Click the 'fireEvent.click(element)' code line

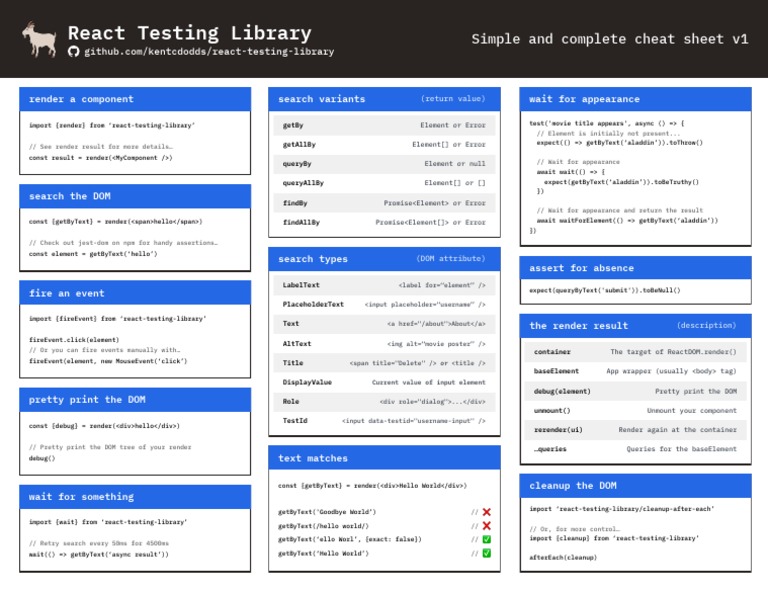coord(74,339)
